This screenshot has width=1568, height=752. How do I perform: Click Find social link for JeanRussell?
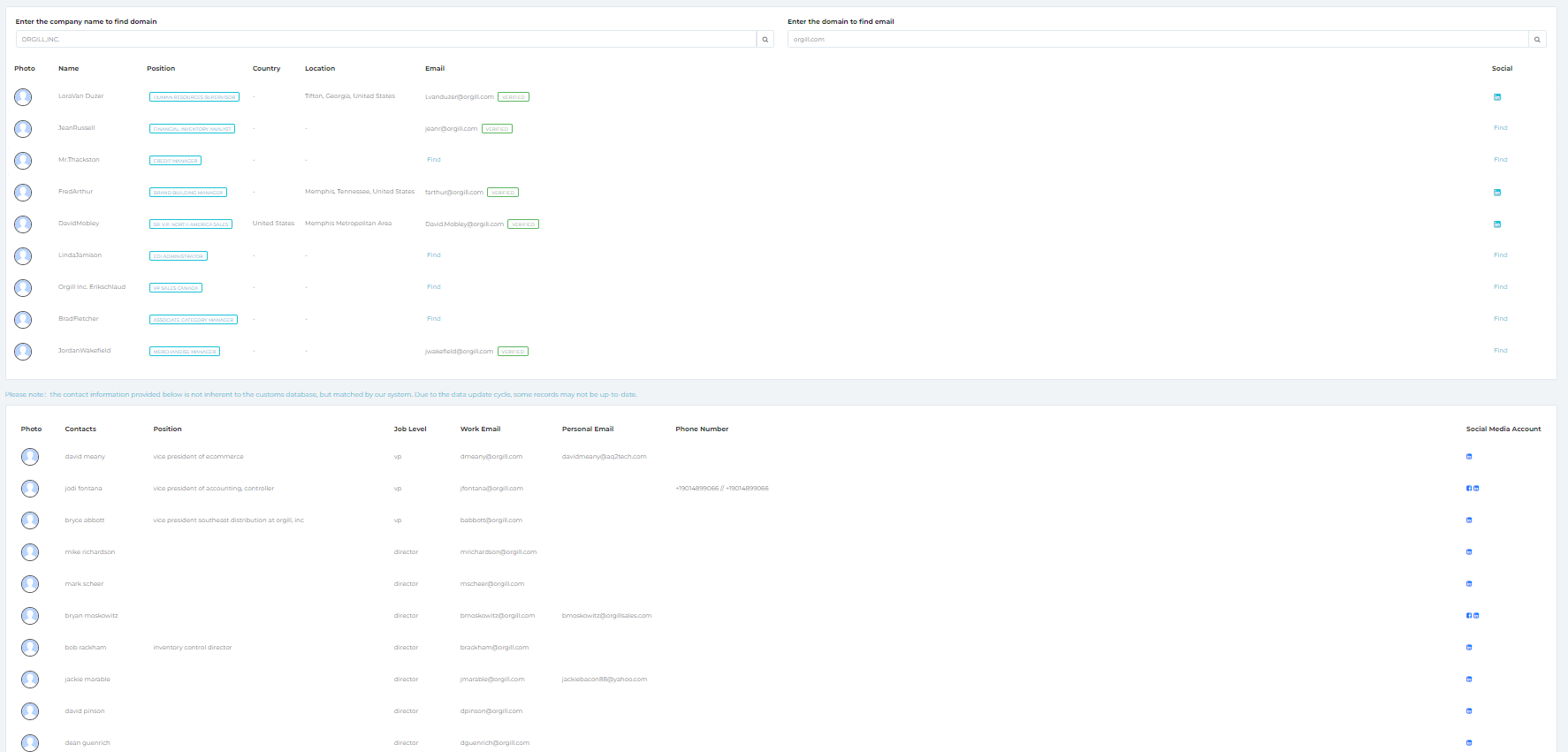[x=1500, y=128]
